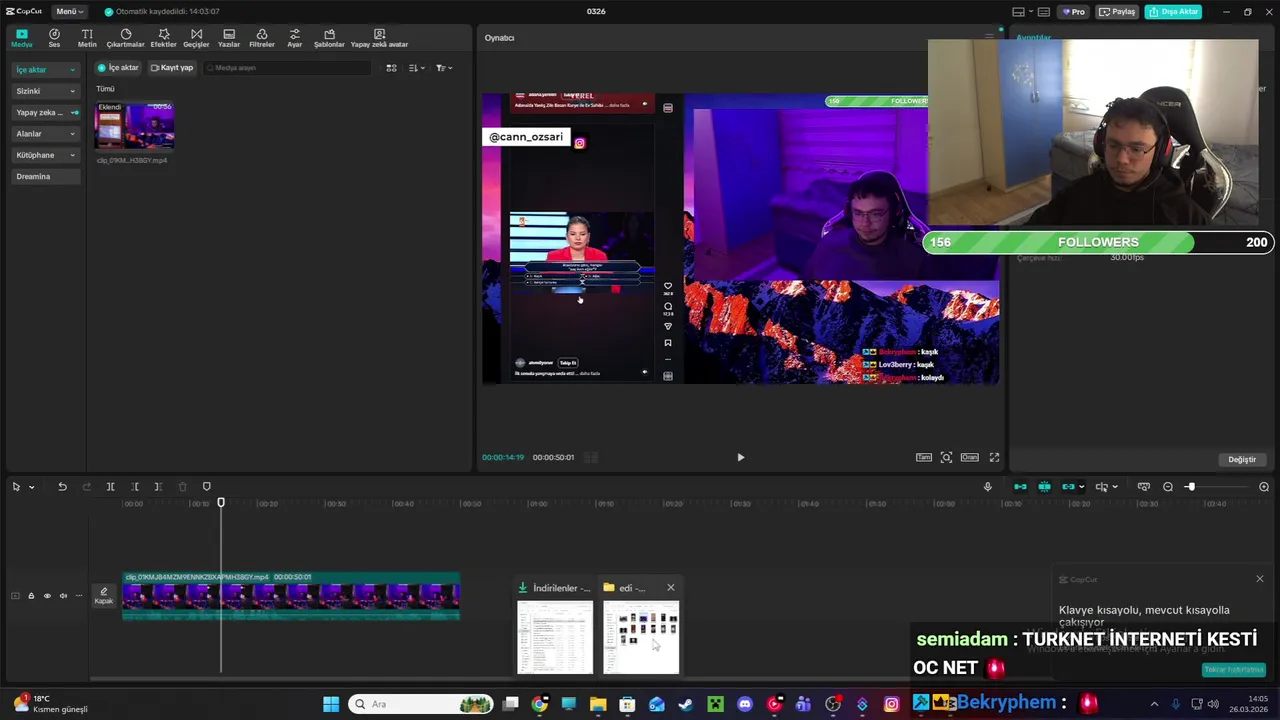The image size is (1280, 720).
Task: Expand the Kütüphane sidebar section
Action: click(x=45, y=155)
